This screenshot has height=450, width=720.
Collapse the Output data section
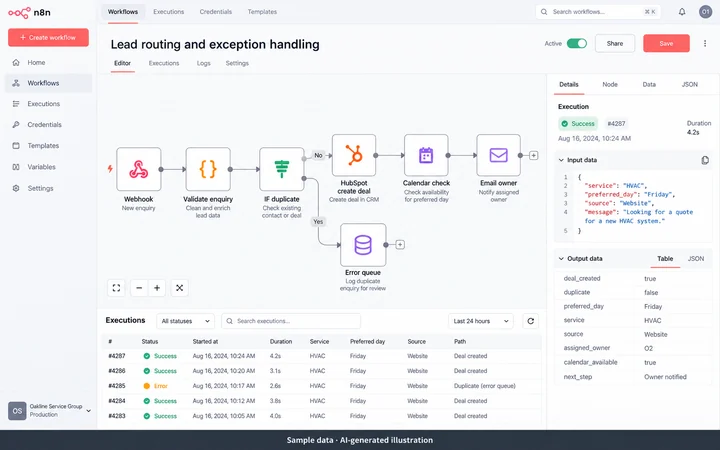pos(561,259)
